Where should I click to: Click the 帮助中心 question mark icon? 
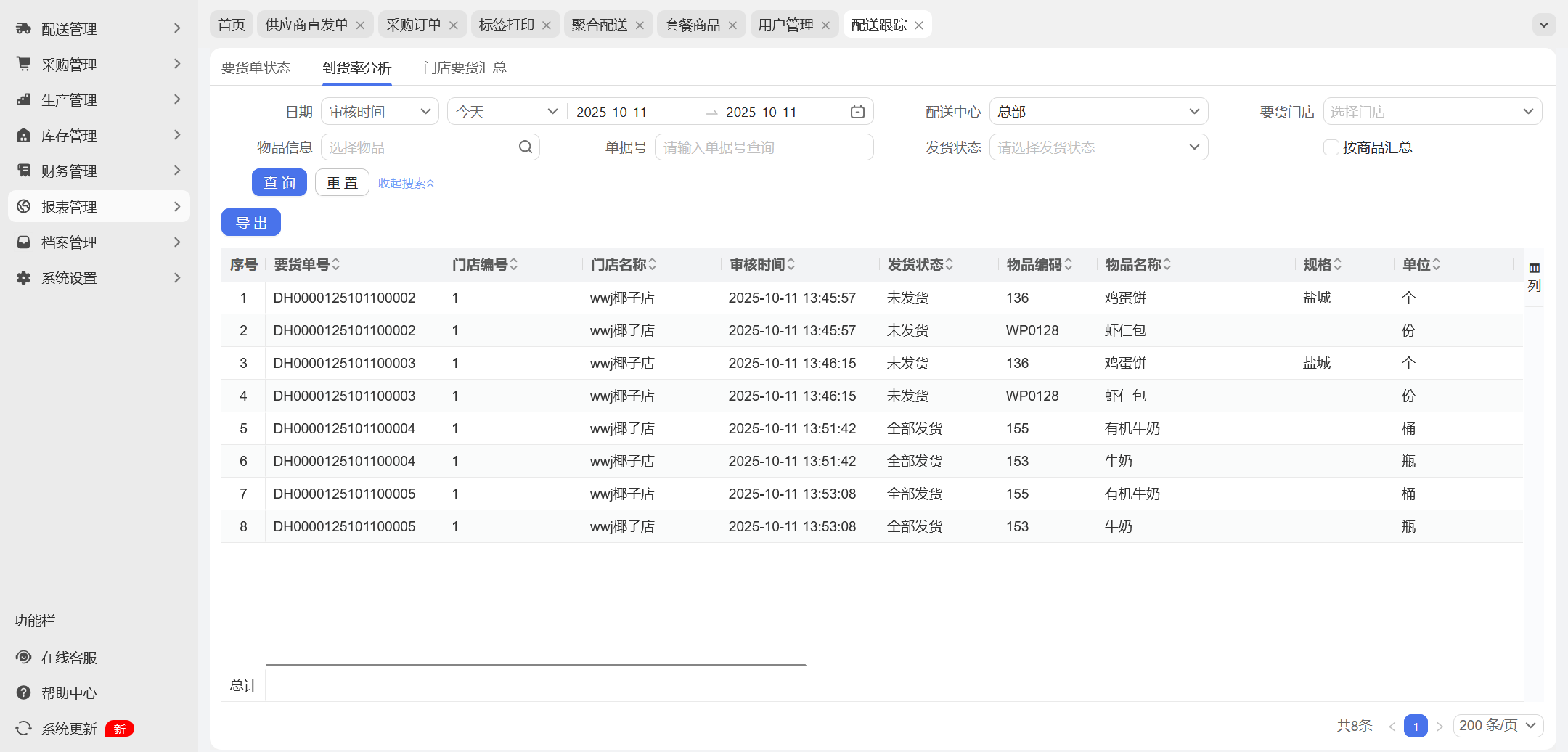(x=24, y=692)
